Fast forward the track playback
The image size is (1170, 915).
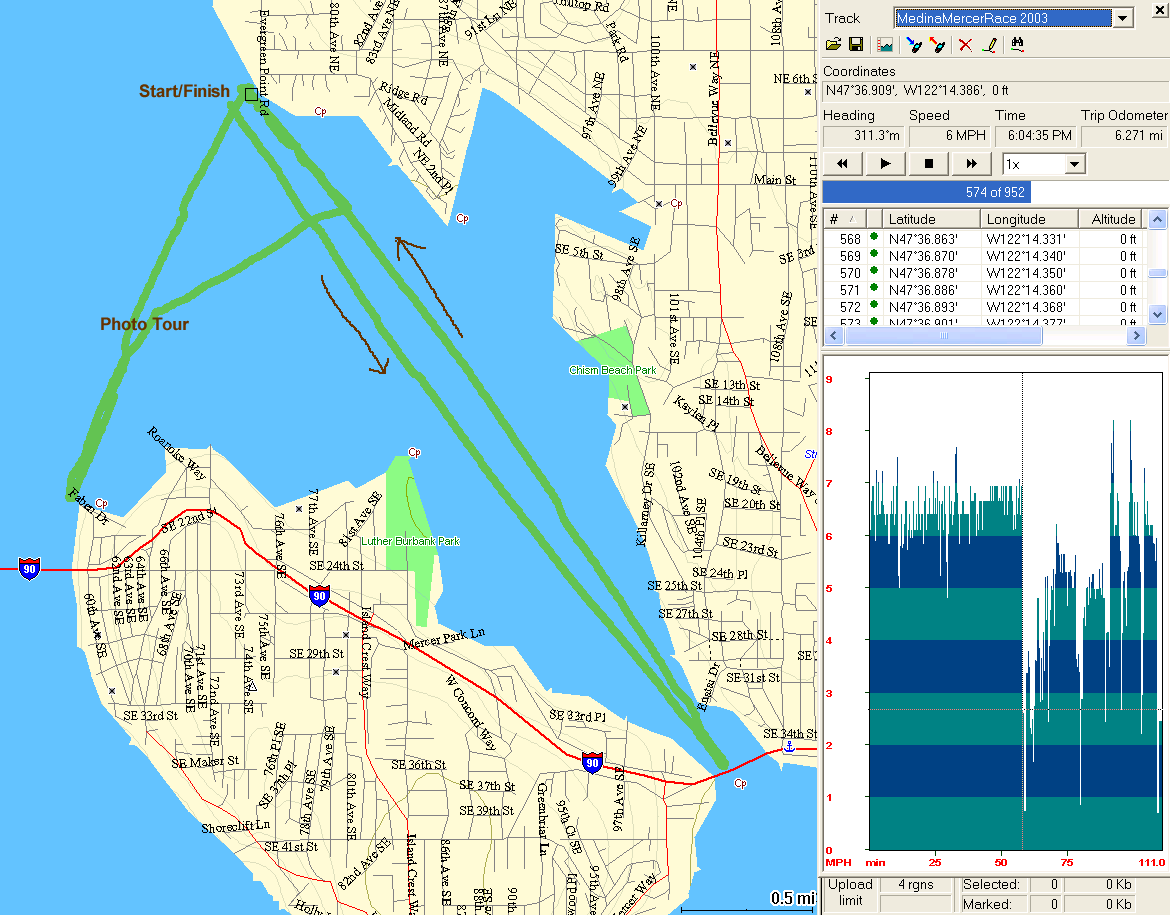coord(970,164)
